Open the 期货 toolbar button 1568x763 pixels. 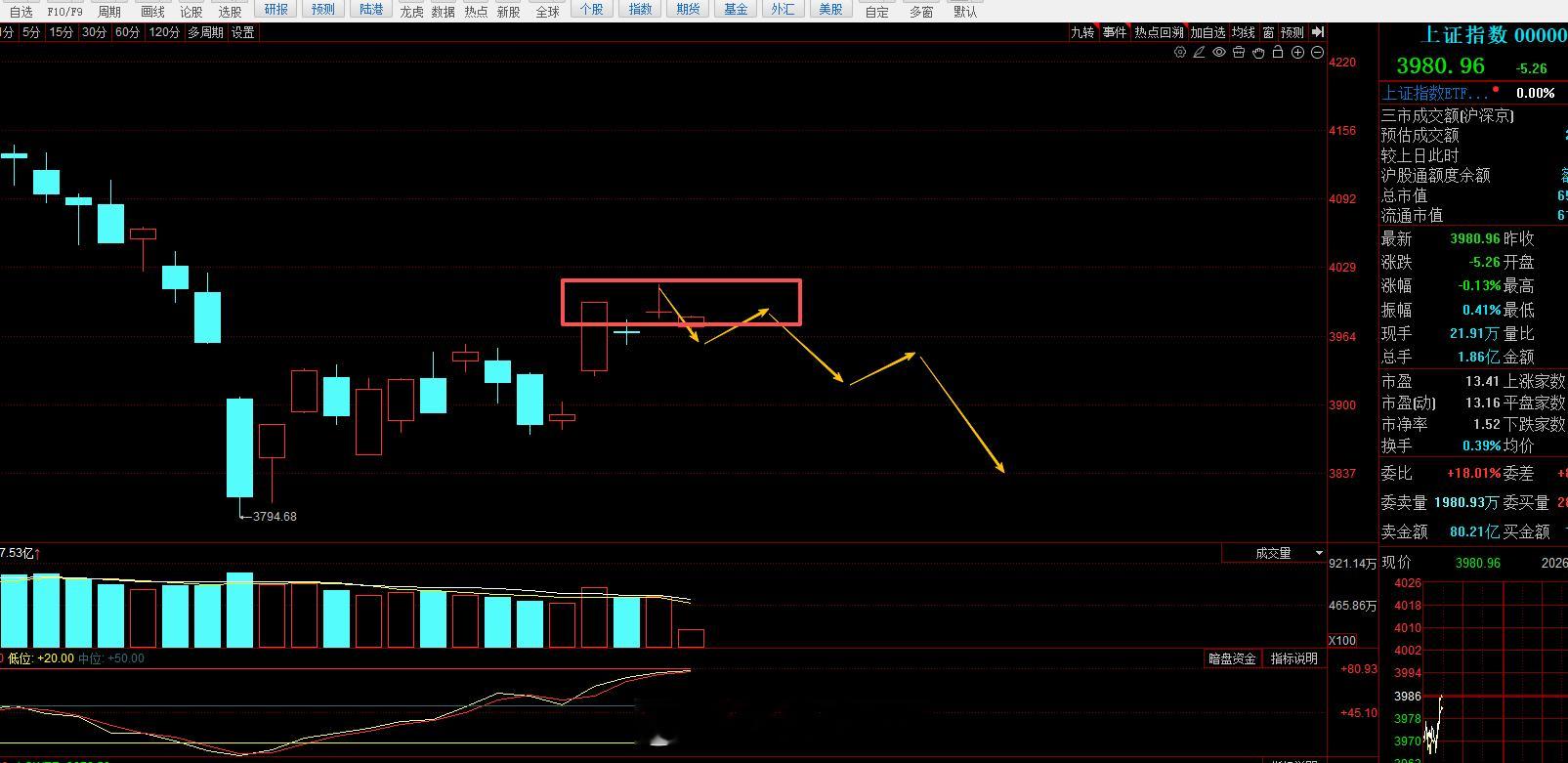click(688, 10)
